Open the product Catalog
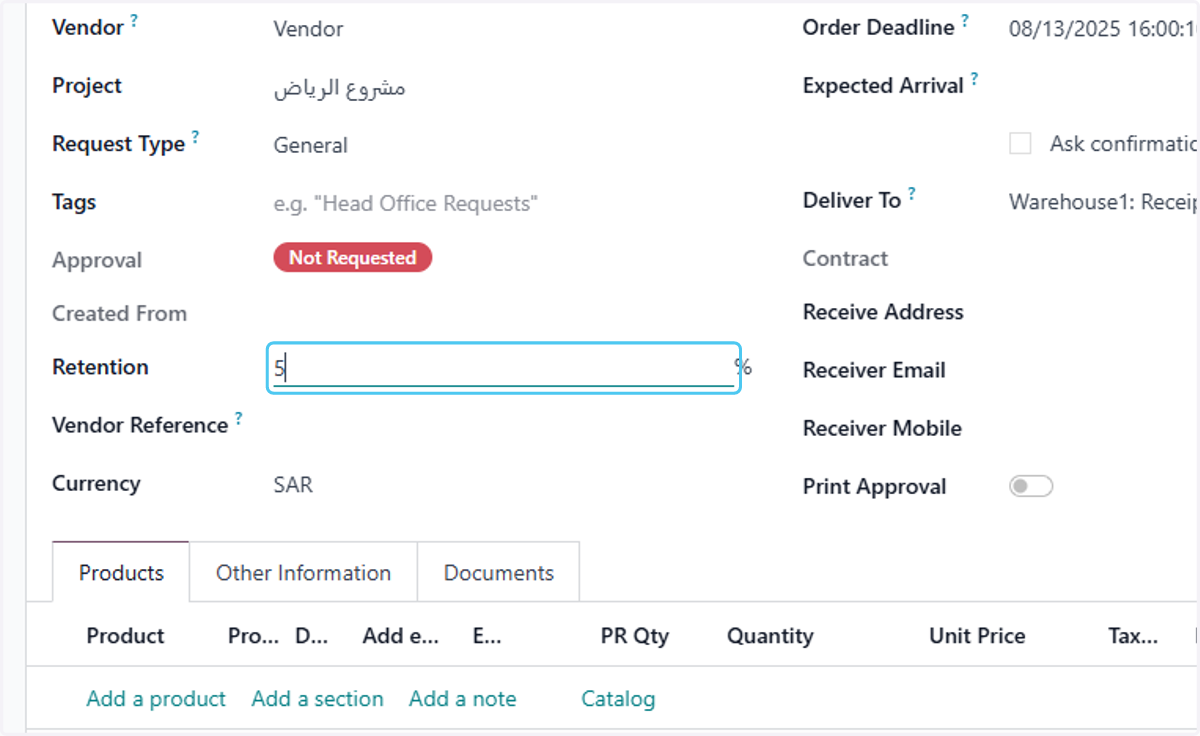 point(618,699)
